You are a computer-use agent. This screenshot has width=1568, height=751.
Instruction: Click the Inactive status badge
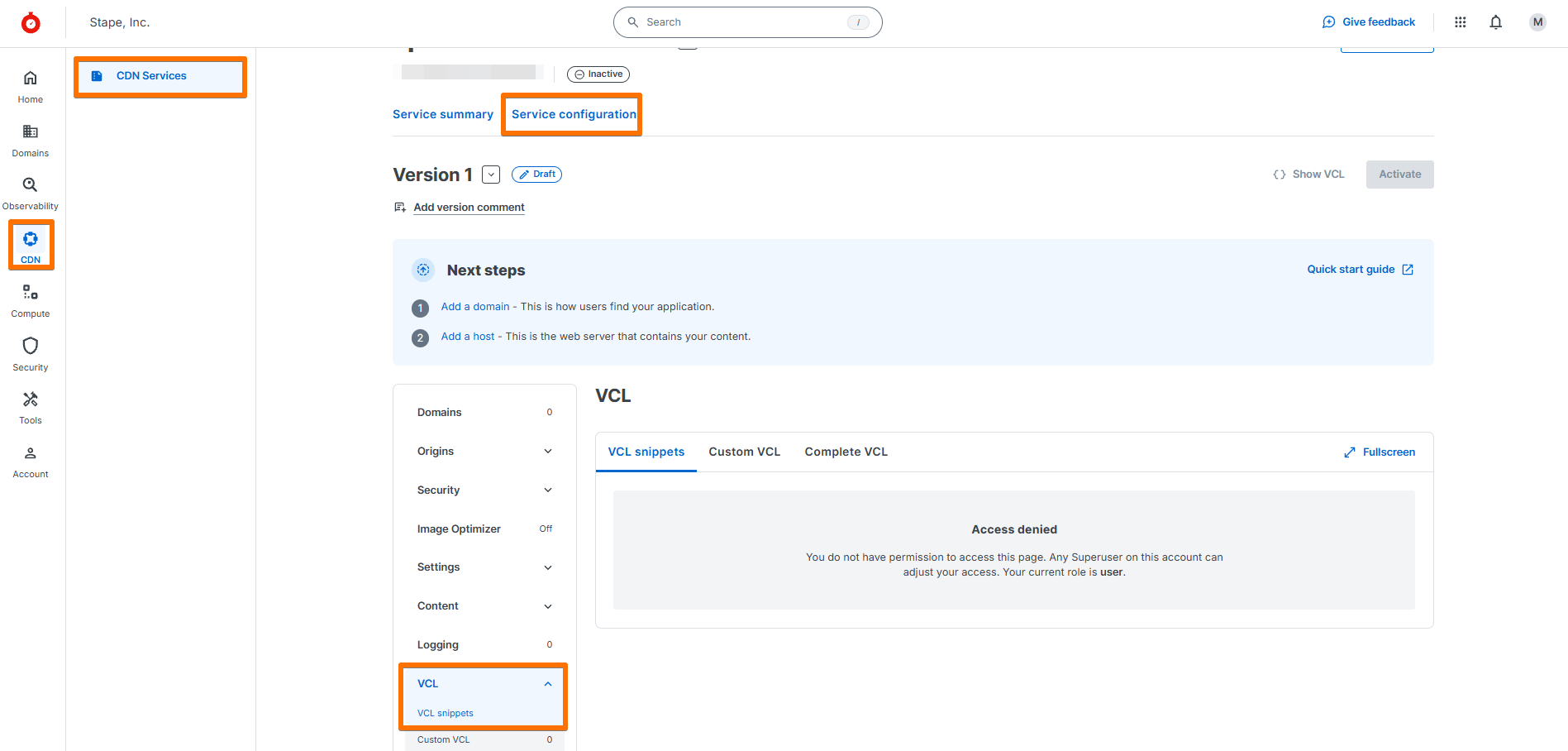598,74
